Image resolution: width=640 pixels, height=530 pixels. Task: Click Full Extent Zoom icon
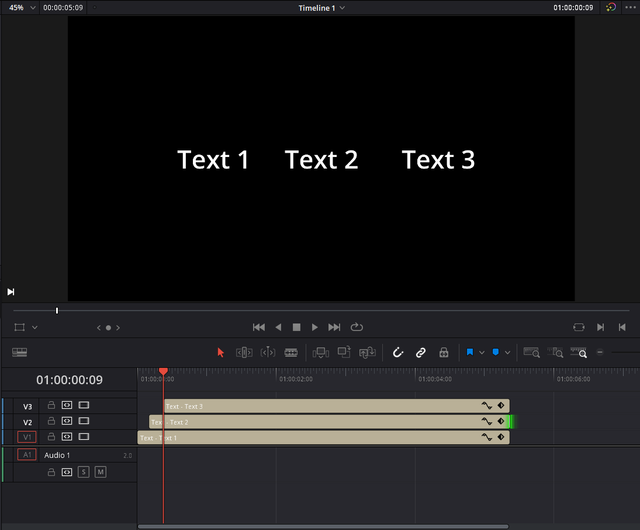point(531,352)
